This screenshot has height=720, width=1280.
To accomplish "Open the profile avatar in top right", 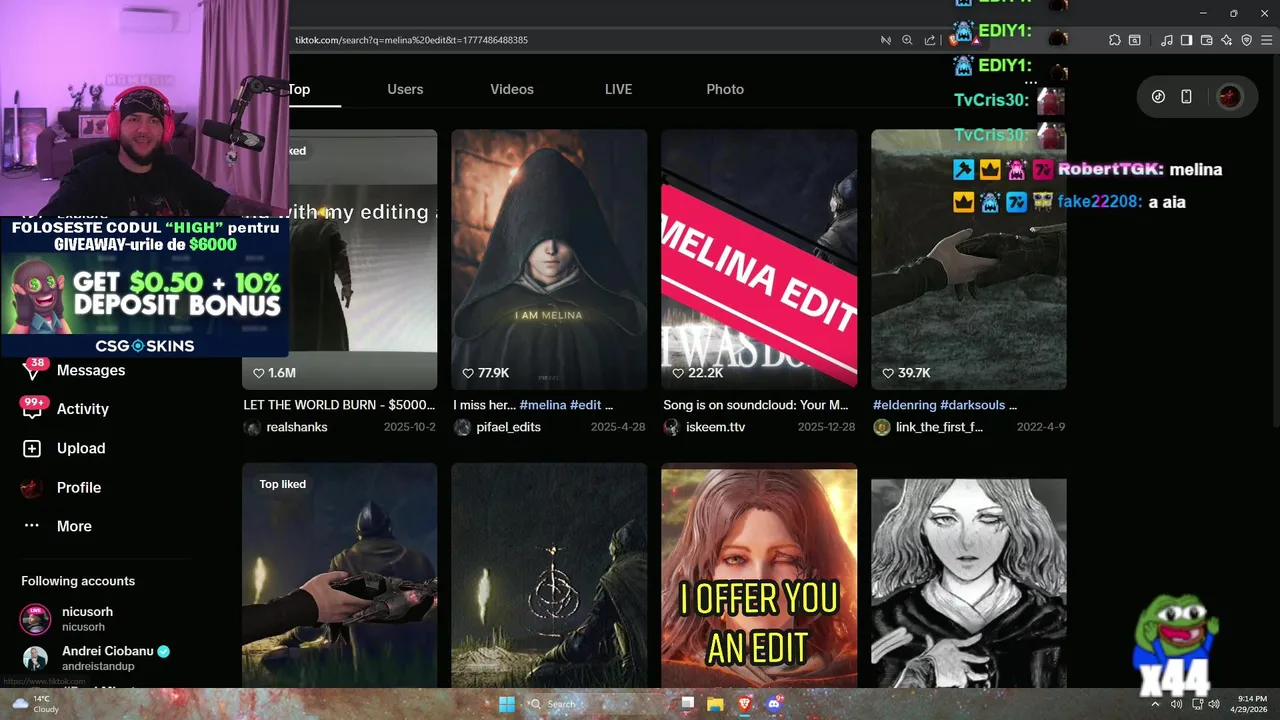I will point(1230,97).
